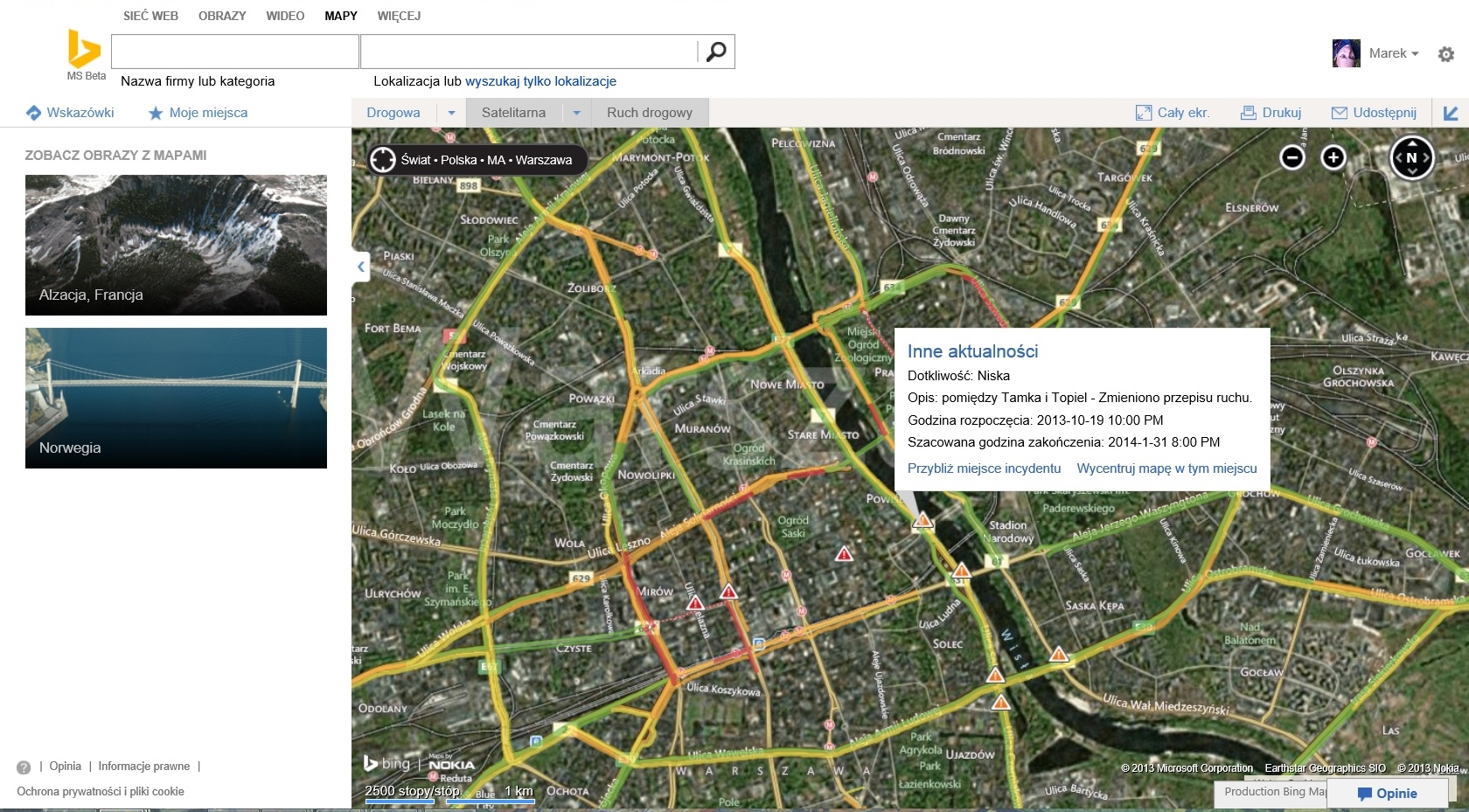Click the help question mark icon
1469x812 pixels.
(x=24, y=767)
